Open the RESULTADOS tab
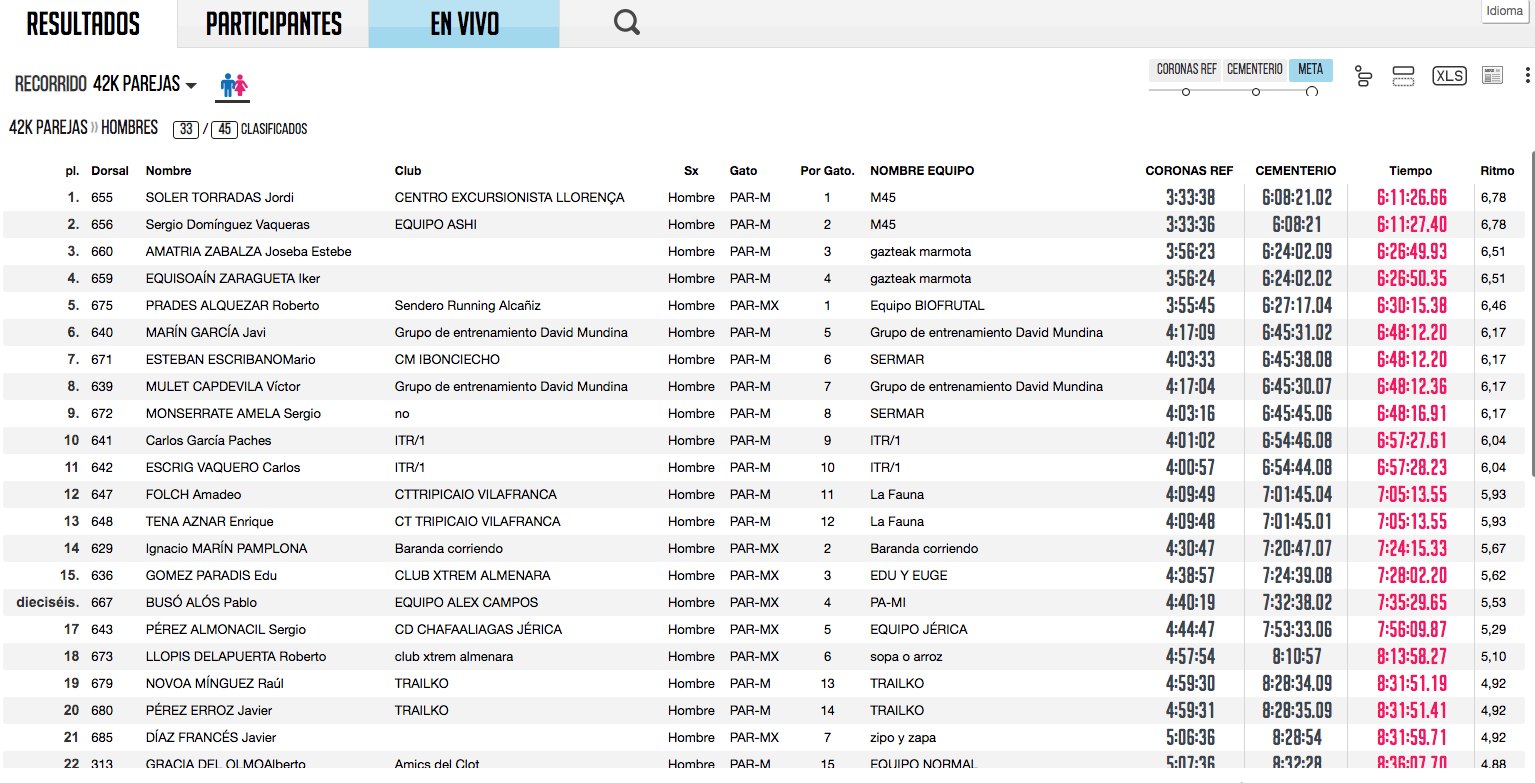Screen dimensions: 1535x783 coord(83,24)
